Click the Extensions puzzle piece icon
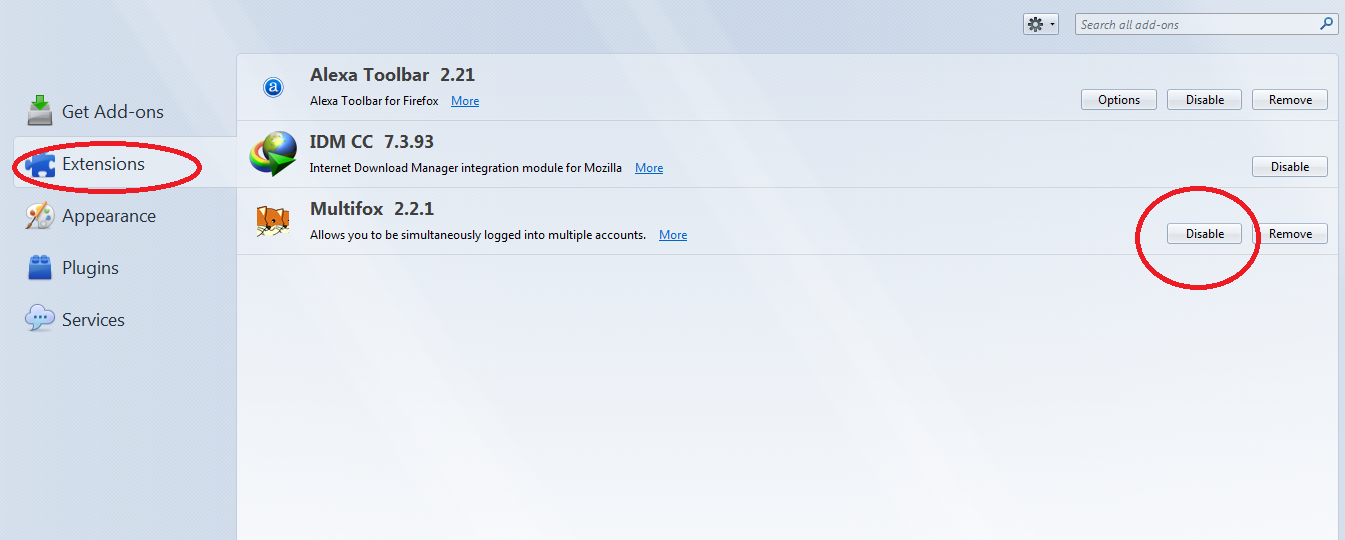The image size is (1345, 540). click(40, 164)
